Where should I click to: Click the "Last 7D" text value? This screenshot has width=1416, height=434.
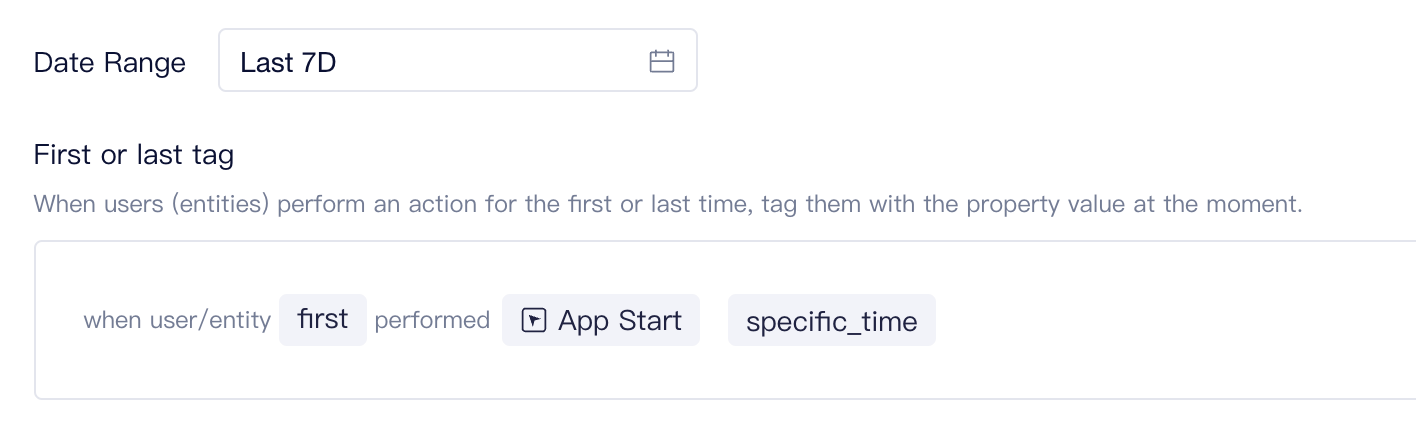288,62
